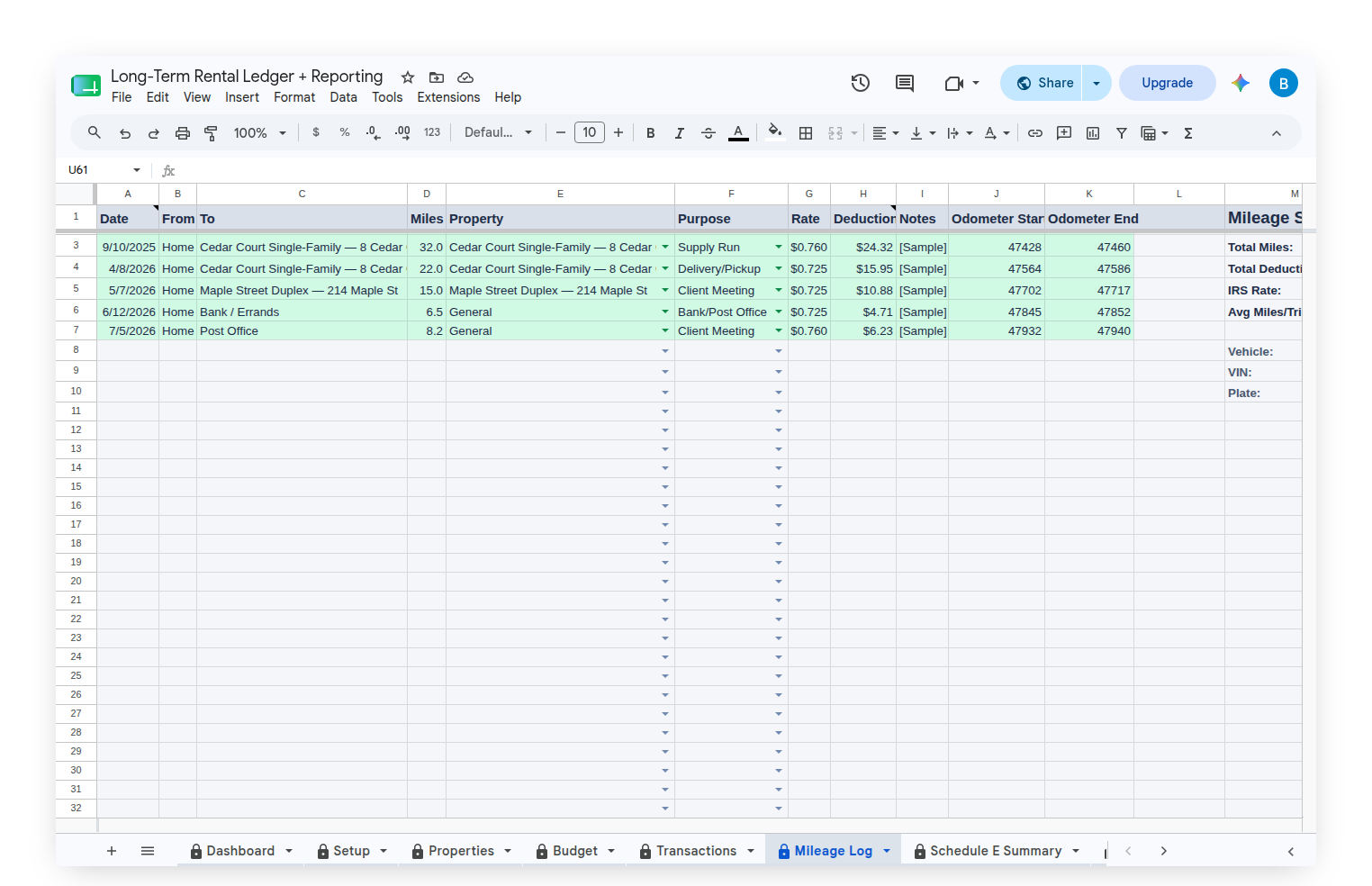
Task: Open account avatar B
Action: (x=1284, y=83)
